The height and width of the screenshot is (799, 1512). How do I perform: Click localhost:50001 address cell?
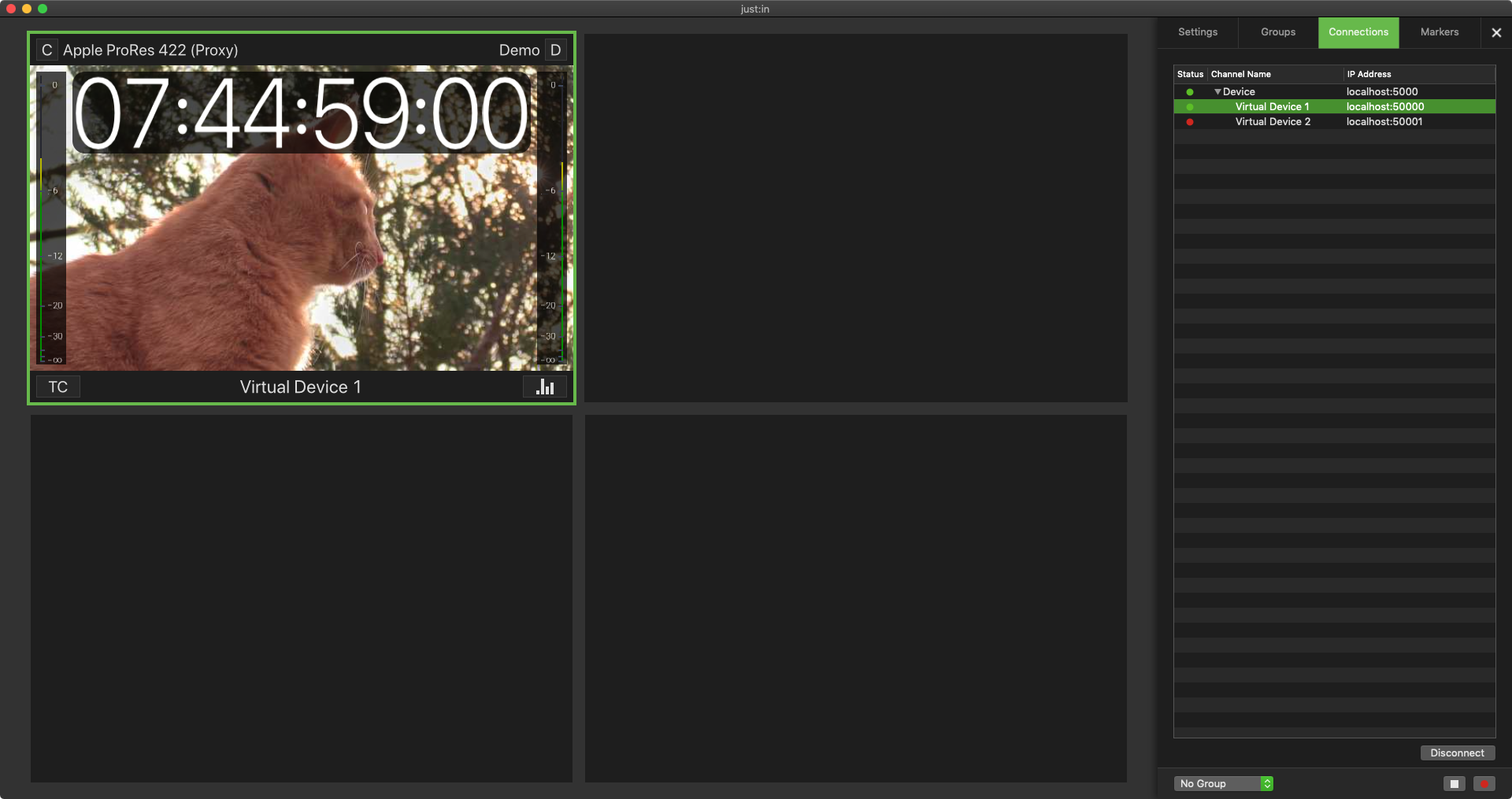1384,122
